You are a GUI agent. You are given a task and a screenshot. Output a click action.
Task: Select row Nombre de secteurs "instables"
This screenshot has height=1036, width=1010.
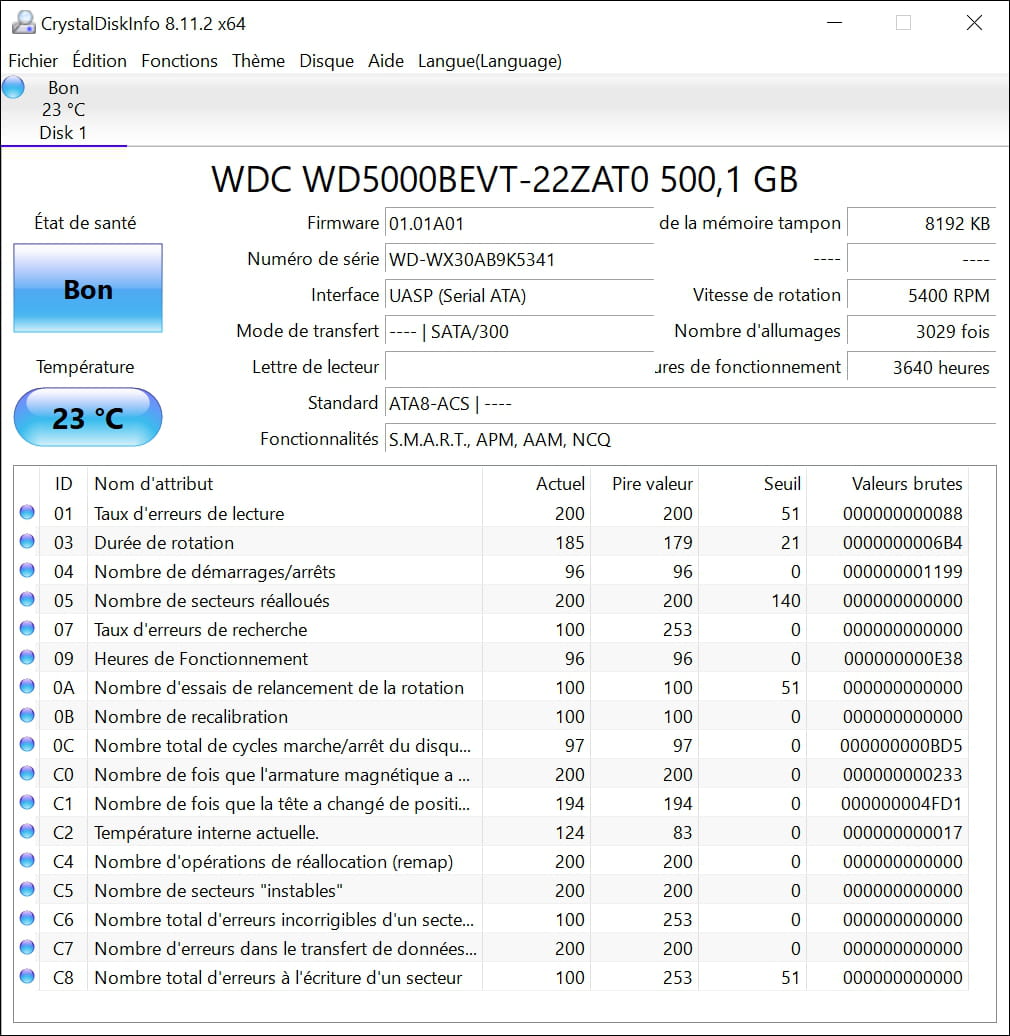(491, 891)
